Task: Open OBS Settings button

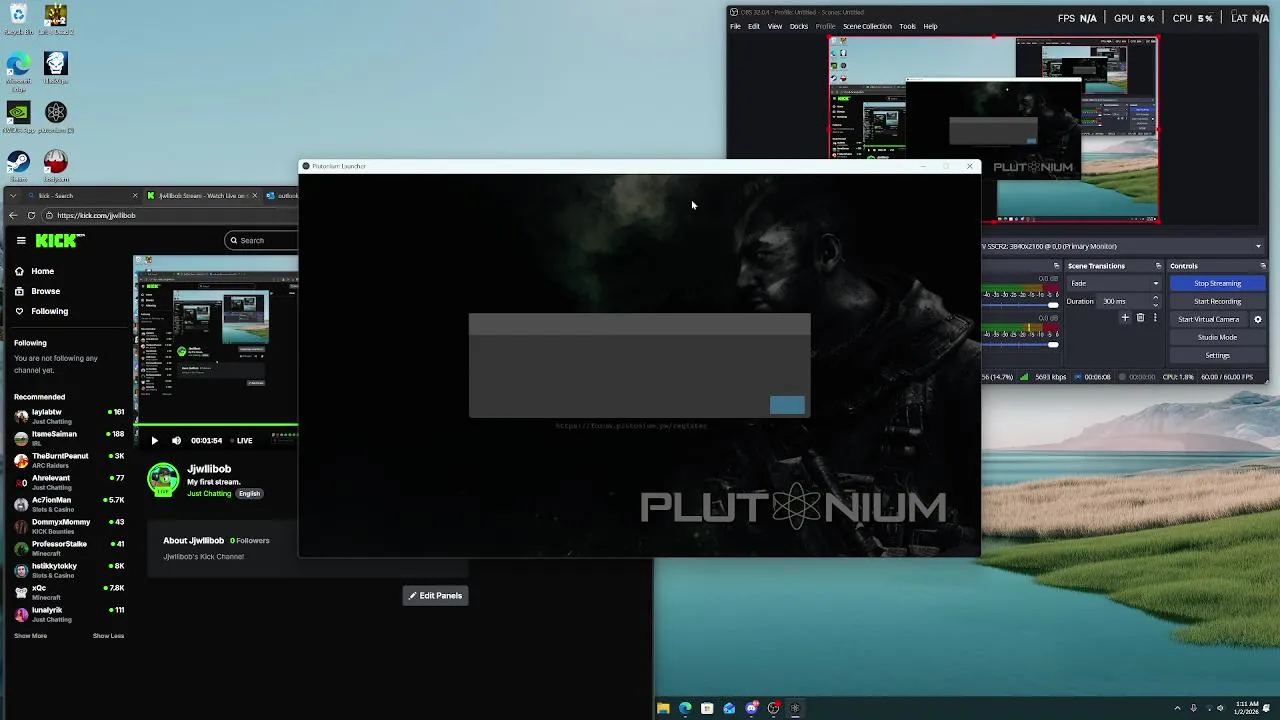Action: click(x=1217, y=355)
